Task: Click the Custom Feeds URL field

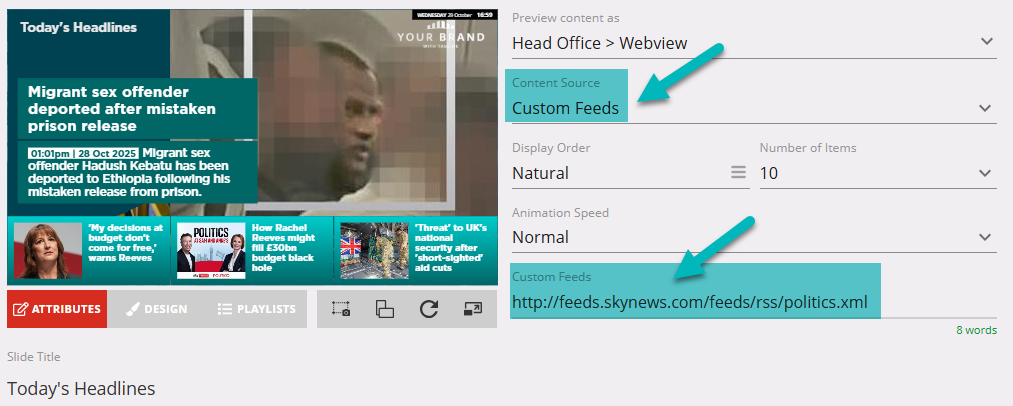Action: [x=690, y=302]
